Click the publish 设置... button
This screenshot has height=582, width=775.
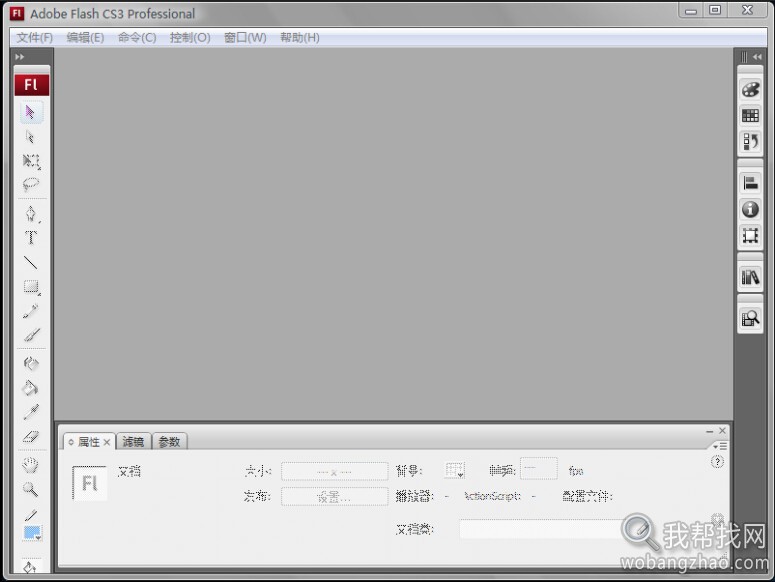(x=335, y=497)
